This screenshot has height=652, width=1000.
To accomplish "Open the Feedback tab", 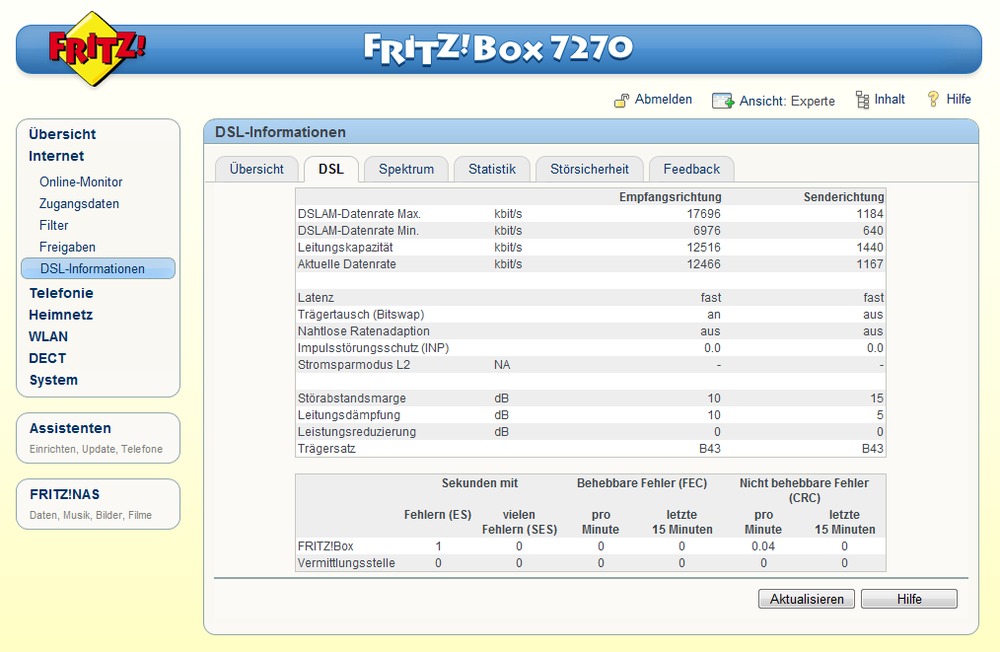I will pyautogui.click(x=691, y=169).
